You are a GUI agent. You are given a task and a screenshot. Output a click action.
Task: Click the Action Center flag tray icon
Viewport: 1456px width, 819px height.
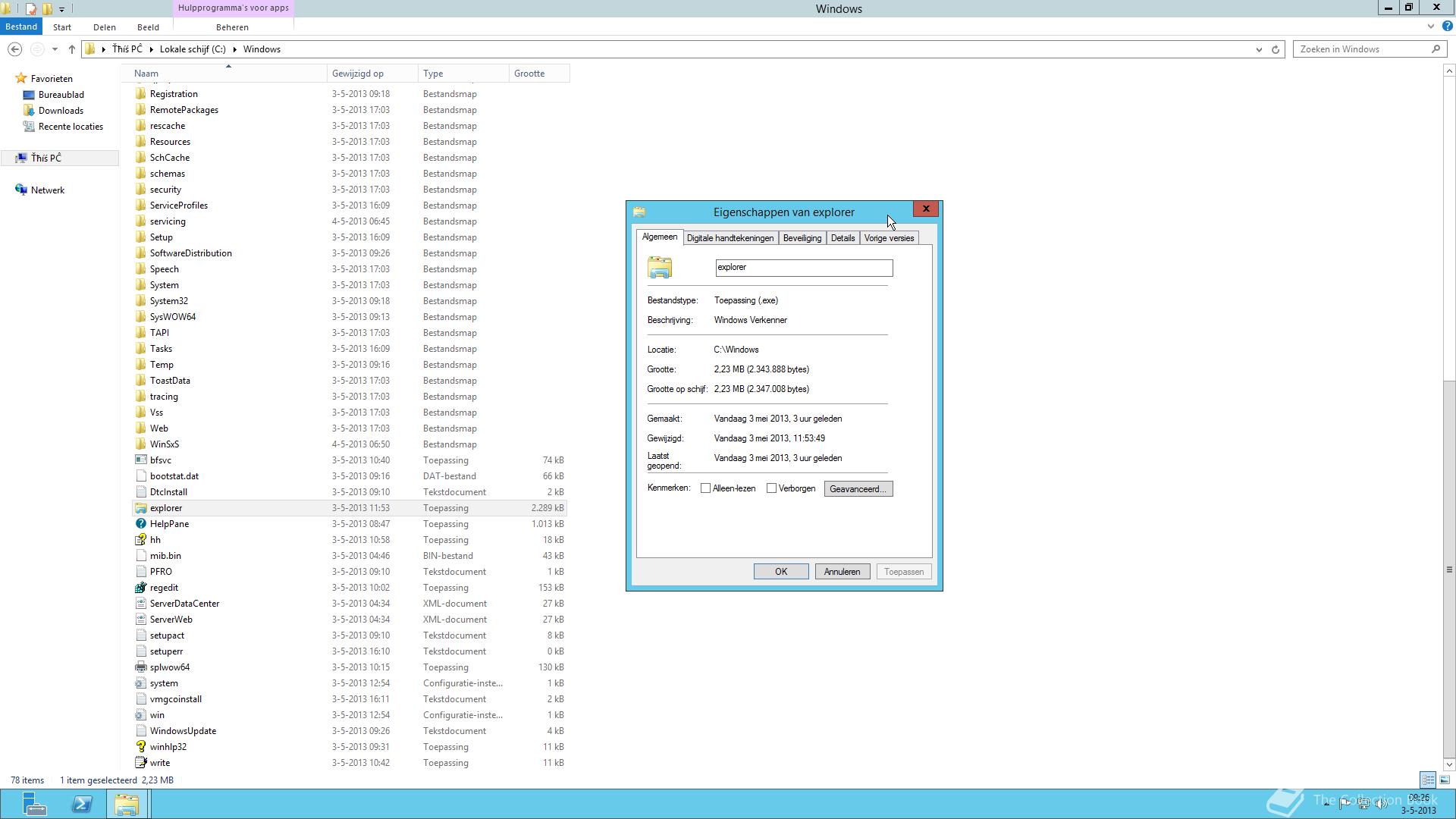click(x=1345, y=803)
